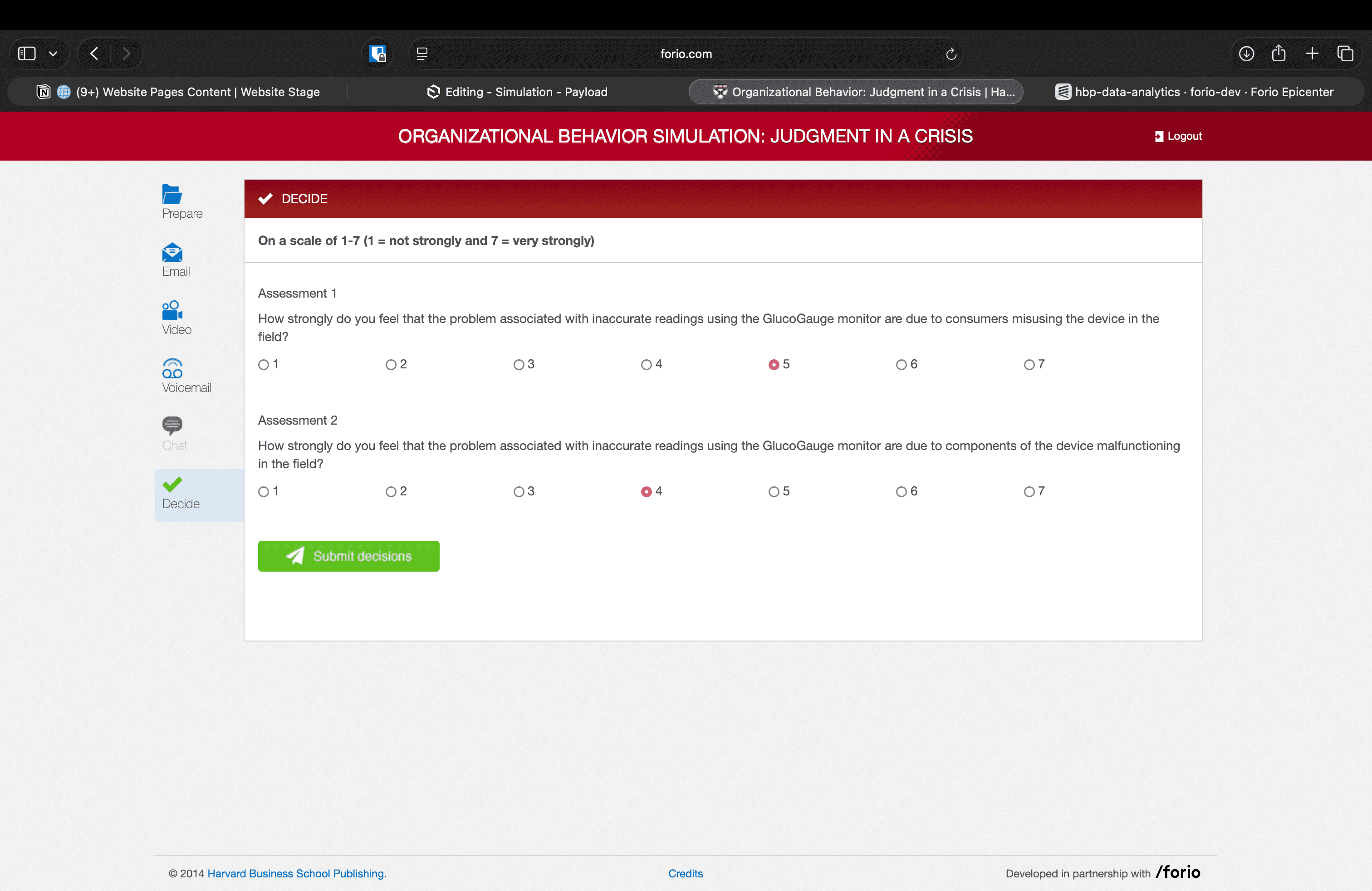This screenshot has width=1372, height=891.
Task: Click the forio.com address bar
Action: pyautogui.click(x=686, y=54)
